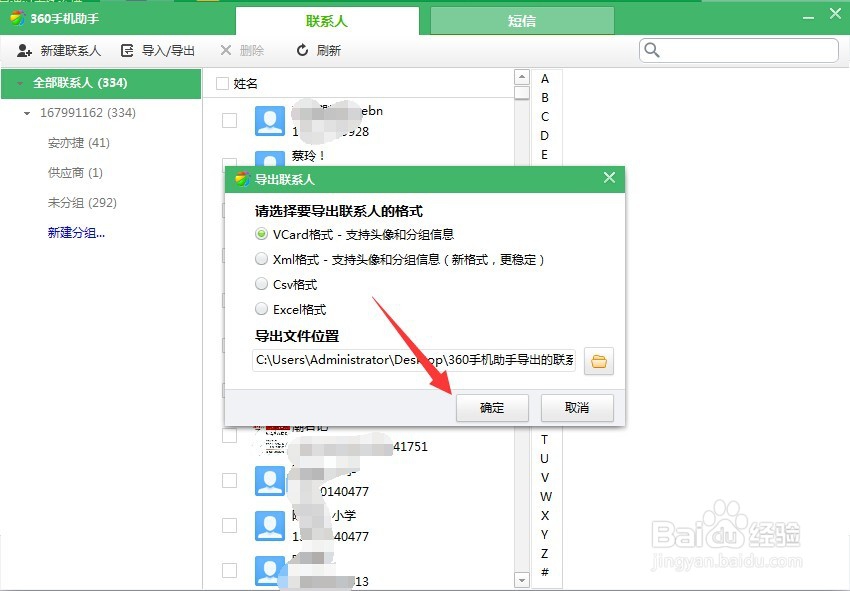Screen dimensions: 850x591
Task: Jump to letter C in index
Action: pyautogui.click(x=545, y=117)
